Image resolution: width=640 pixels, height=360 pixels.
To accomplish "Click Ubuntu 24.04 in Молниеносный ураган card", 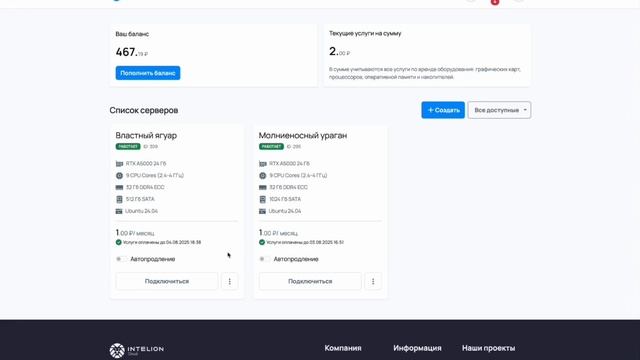I will [284, 211].
